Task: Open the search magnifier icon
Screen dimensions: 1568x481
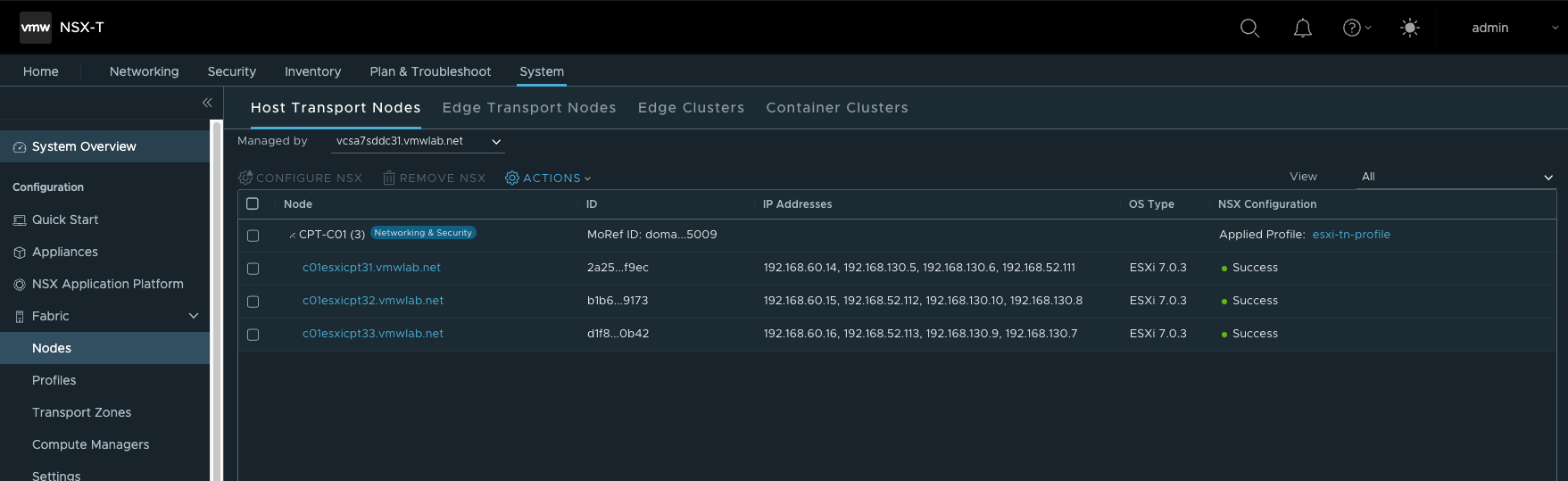Action: [1250, 29]
